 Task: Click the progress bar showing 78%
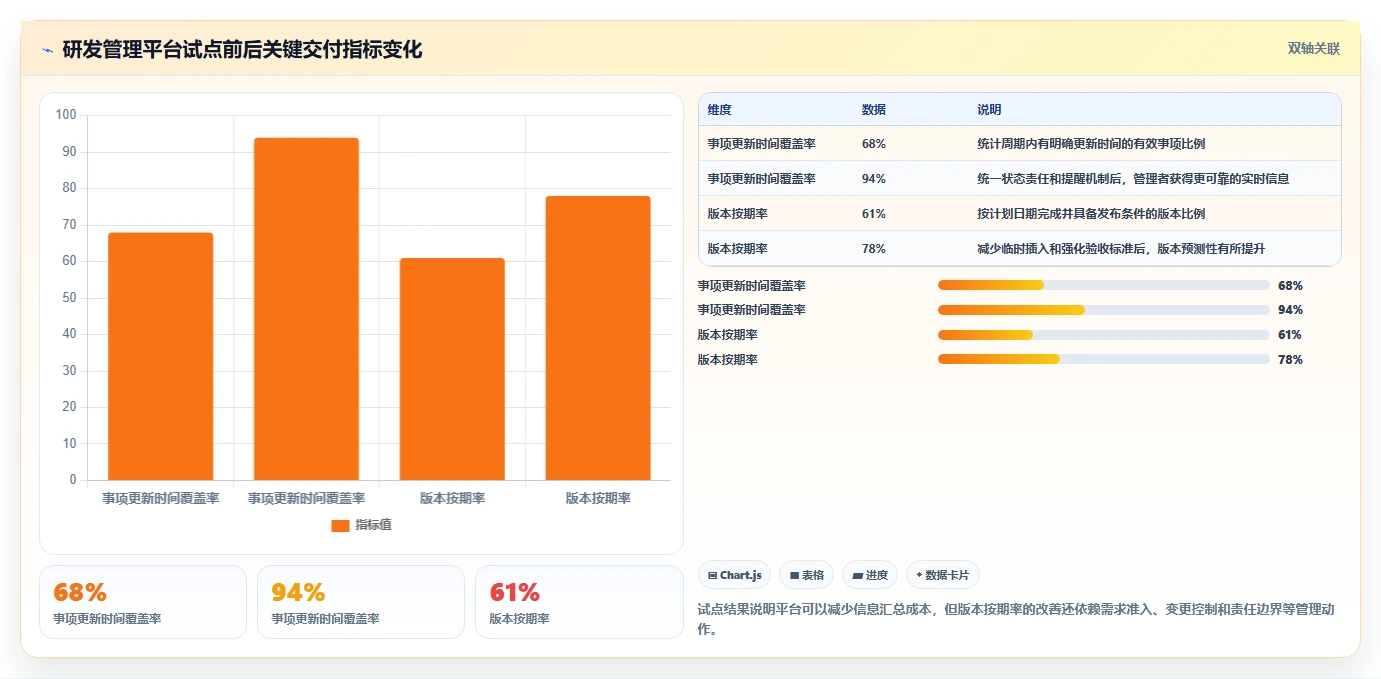[x=1104, y=359]
